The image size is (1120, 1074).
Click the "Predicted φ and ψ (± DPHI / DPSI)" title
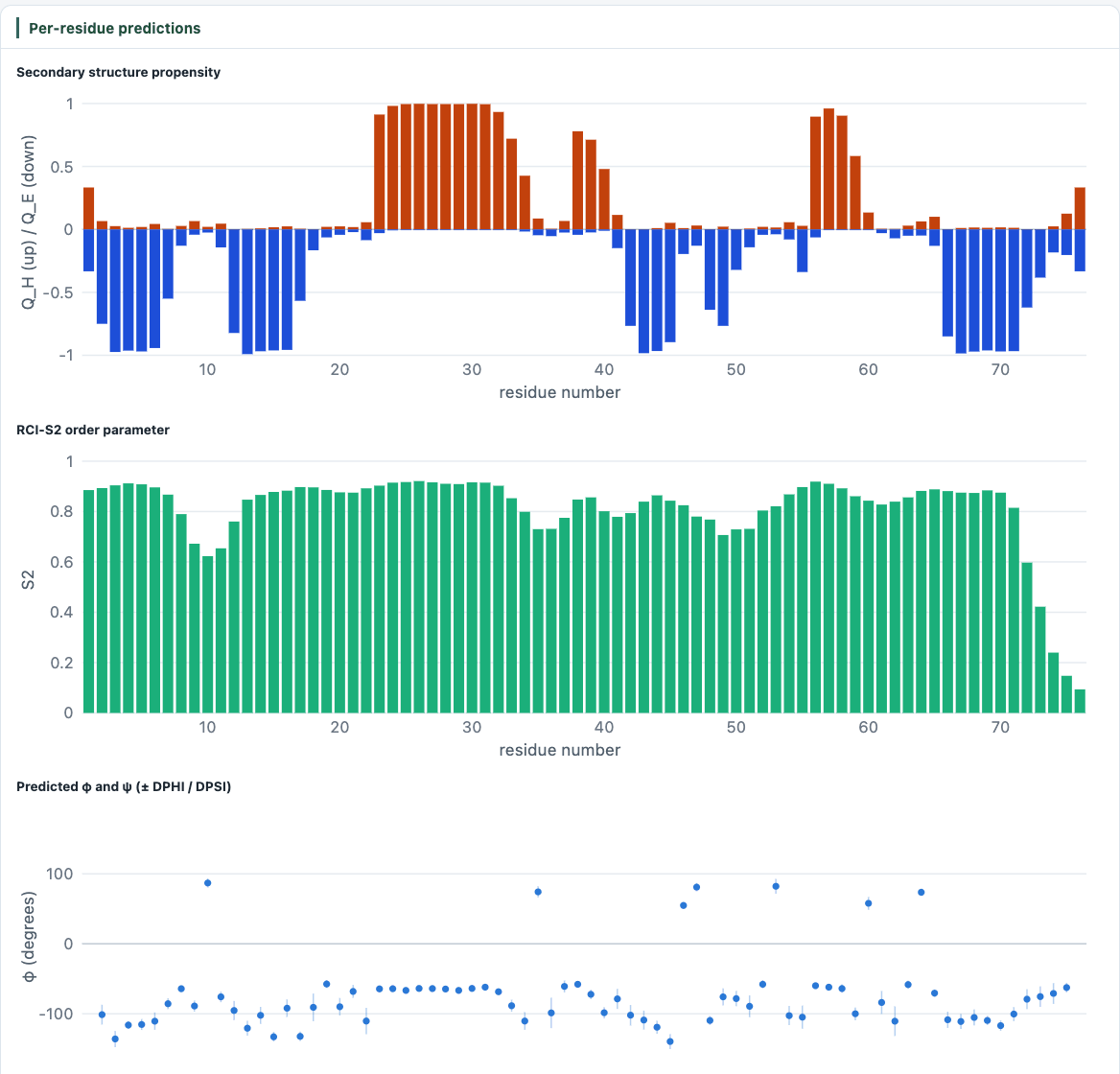(124, 786)
